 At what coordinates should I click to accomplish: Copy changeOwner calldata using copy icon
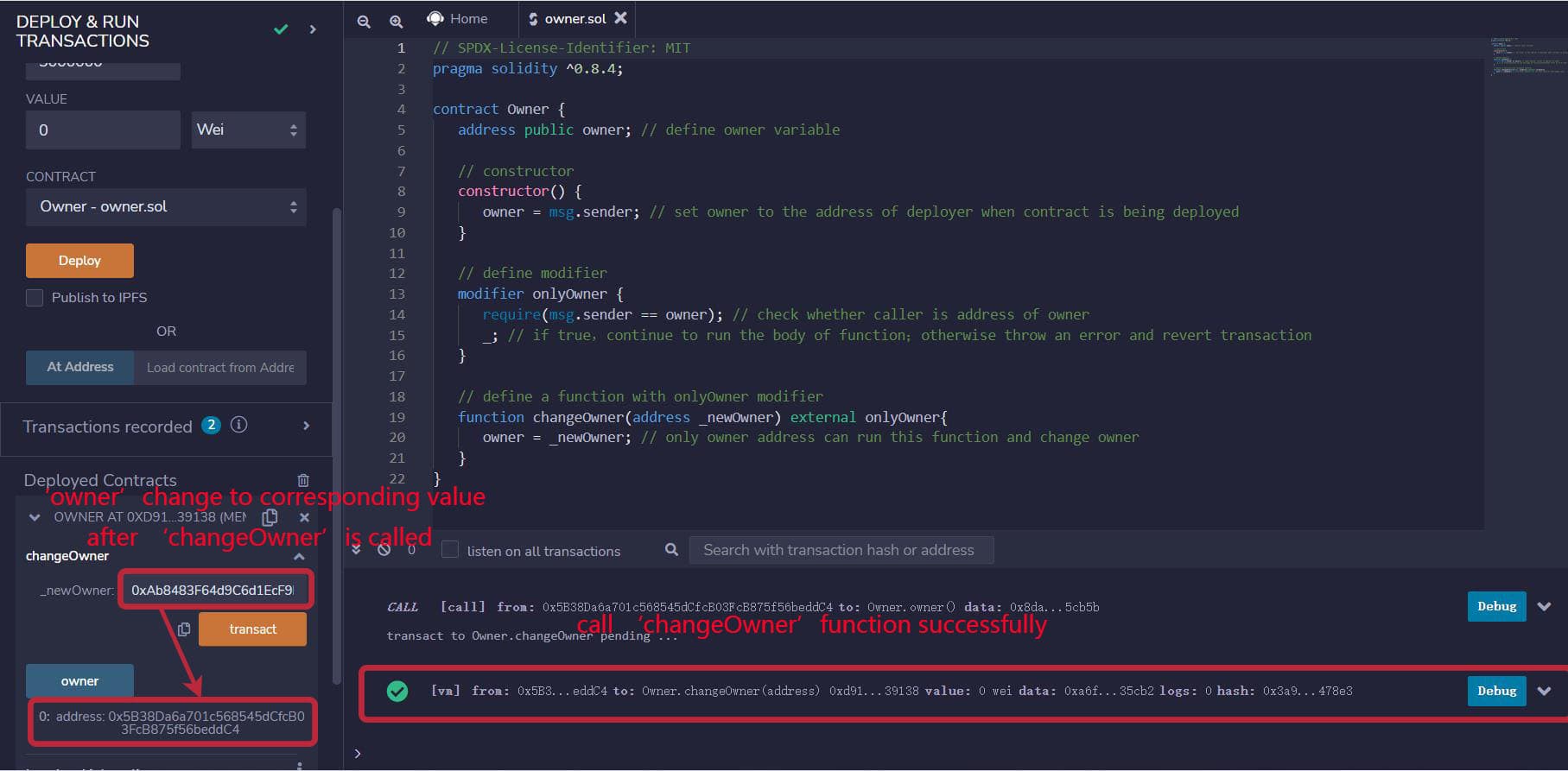tap(183, 629)
